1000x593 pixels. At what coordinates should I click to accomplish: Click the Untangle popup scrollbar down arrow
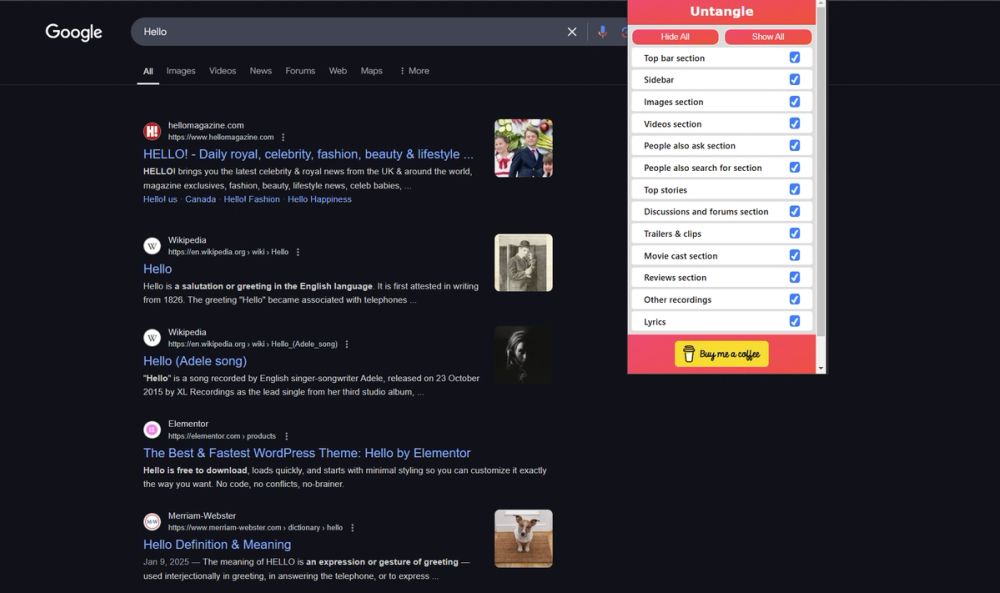click(821, 369)
